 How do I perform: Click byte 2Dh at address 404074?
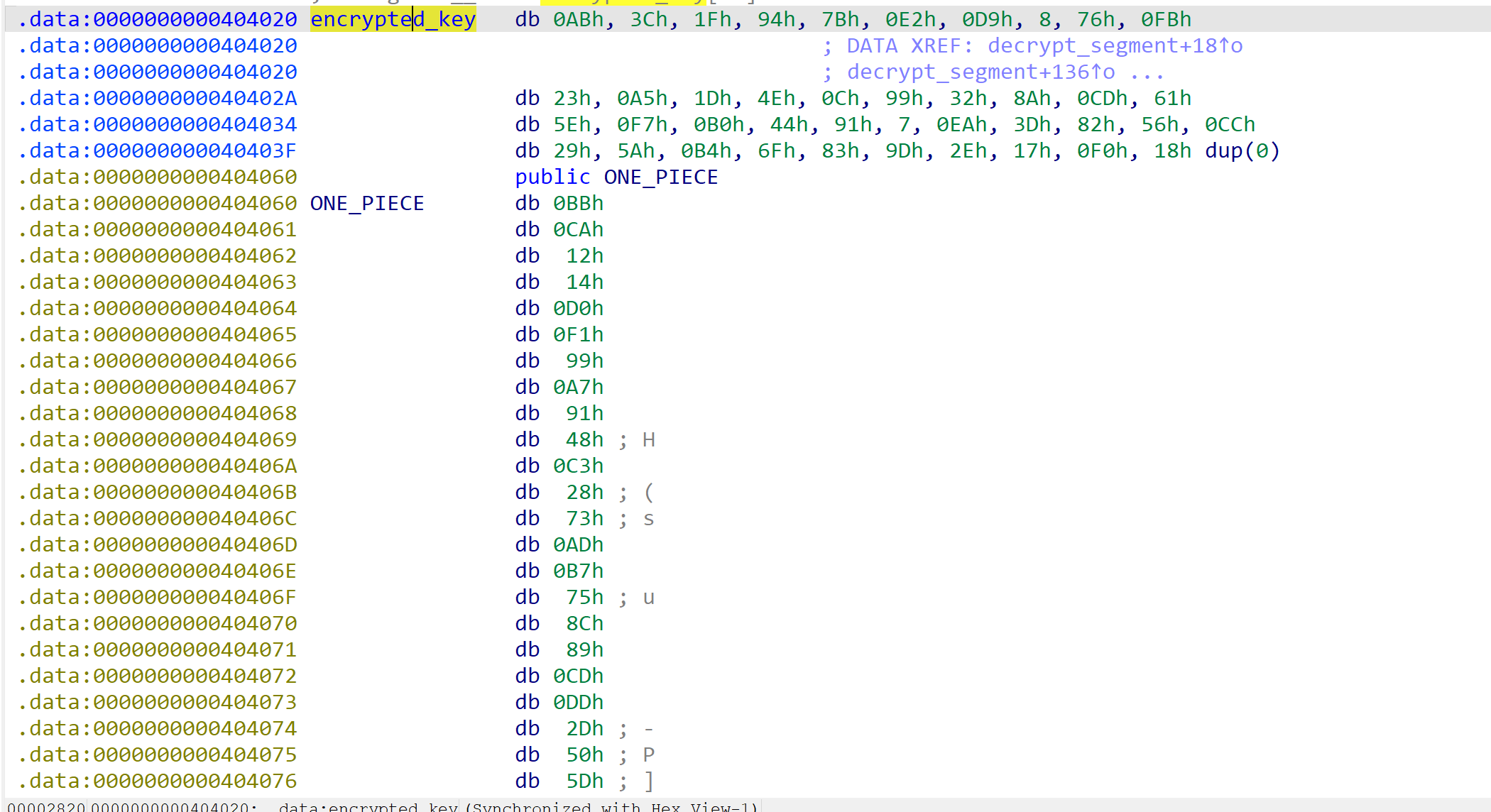pyautogui.click(x=584, y=728)
